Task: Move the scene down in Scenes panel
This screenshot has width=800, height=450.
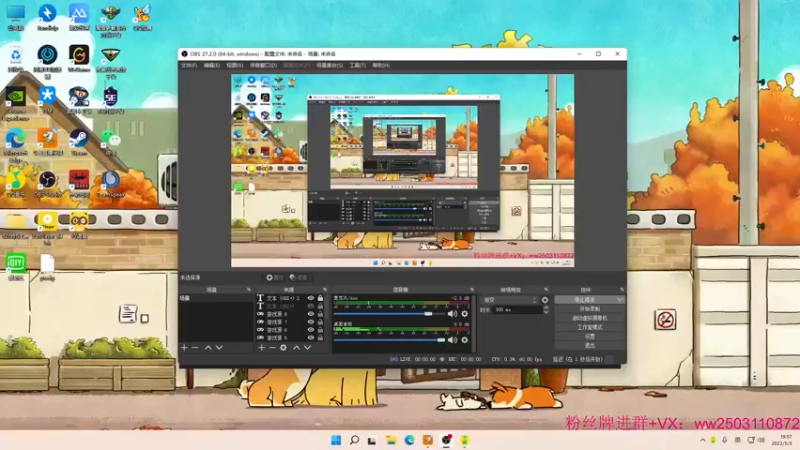Action: point(219,347)
